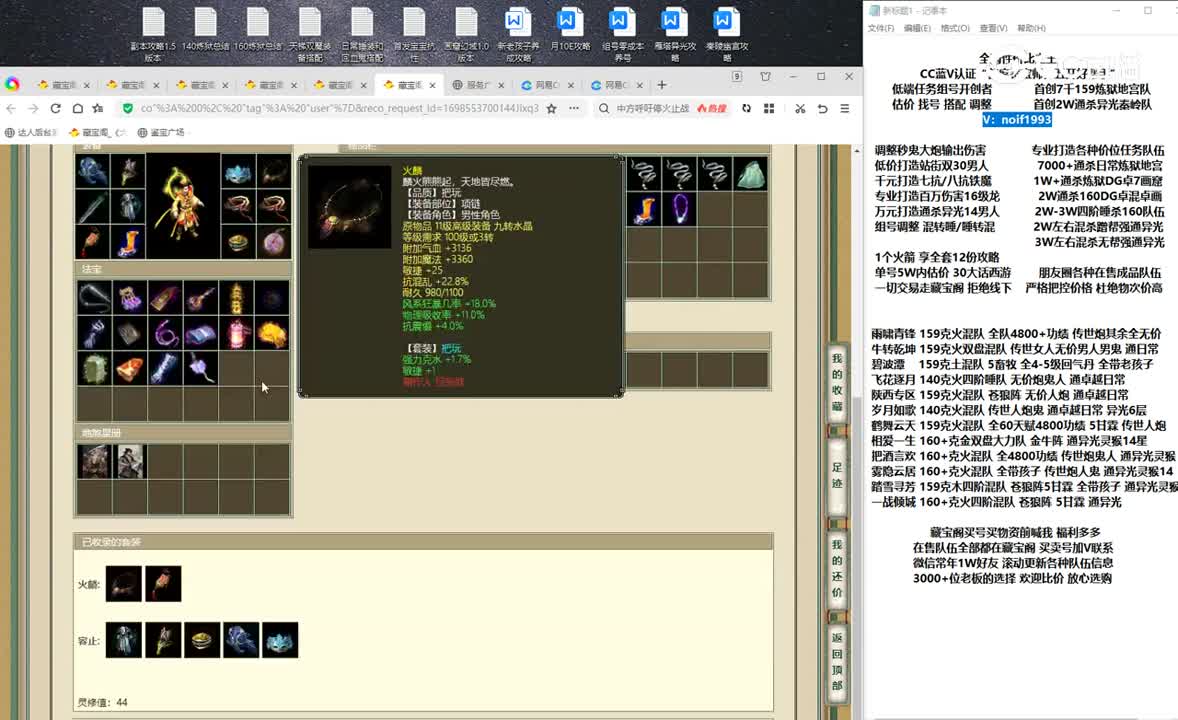Click the 返回顶部 side button

[x=837, y=661]
